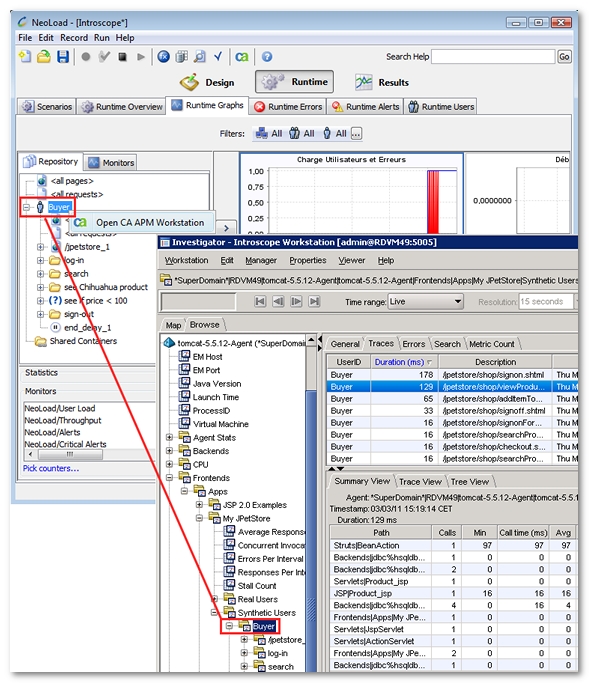Select the Buyer 178 signon.shtml trace row
The width and height of the screenshot is (589, 683).
452,375
